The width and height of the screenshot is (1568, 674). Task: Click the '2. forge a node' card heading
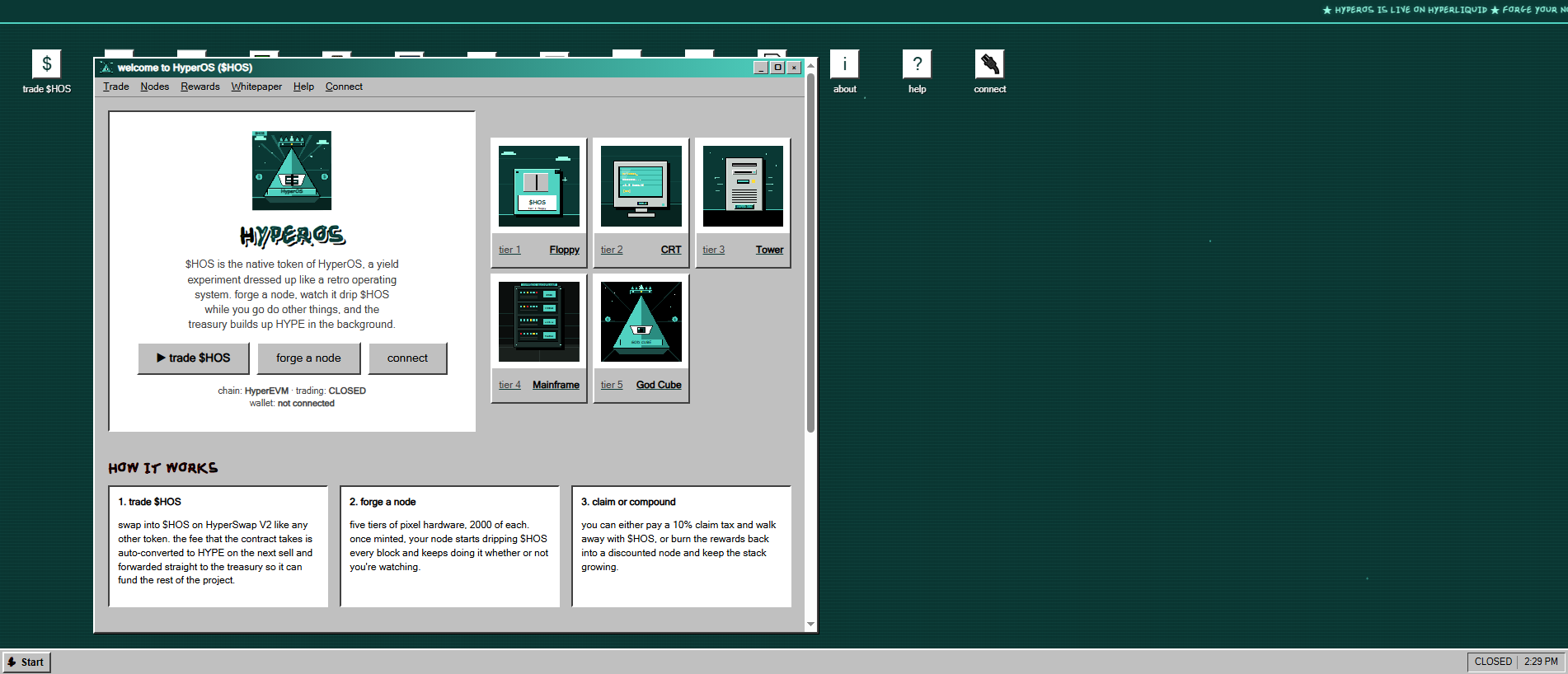click(x=383, y=502)
